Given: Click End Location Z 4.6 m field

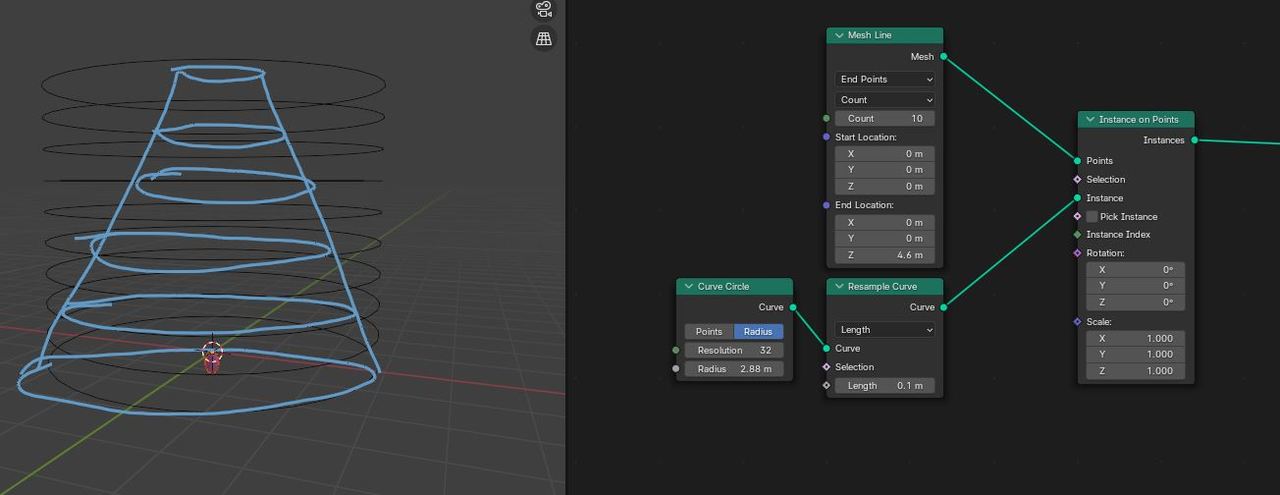Looking at the screenshot, I should (885, 255).
